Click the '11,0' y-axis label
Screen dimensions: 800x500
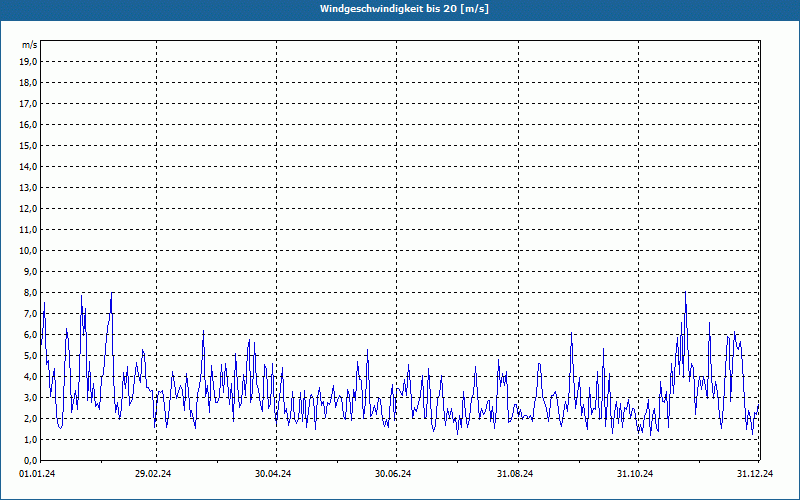[x=29, y=230]
